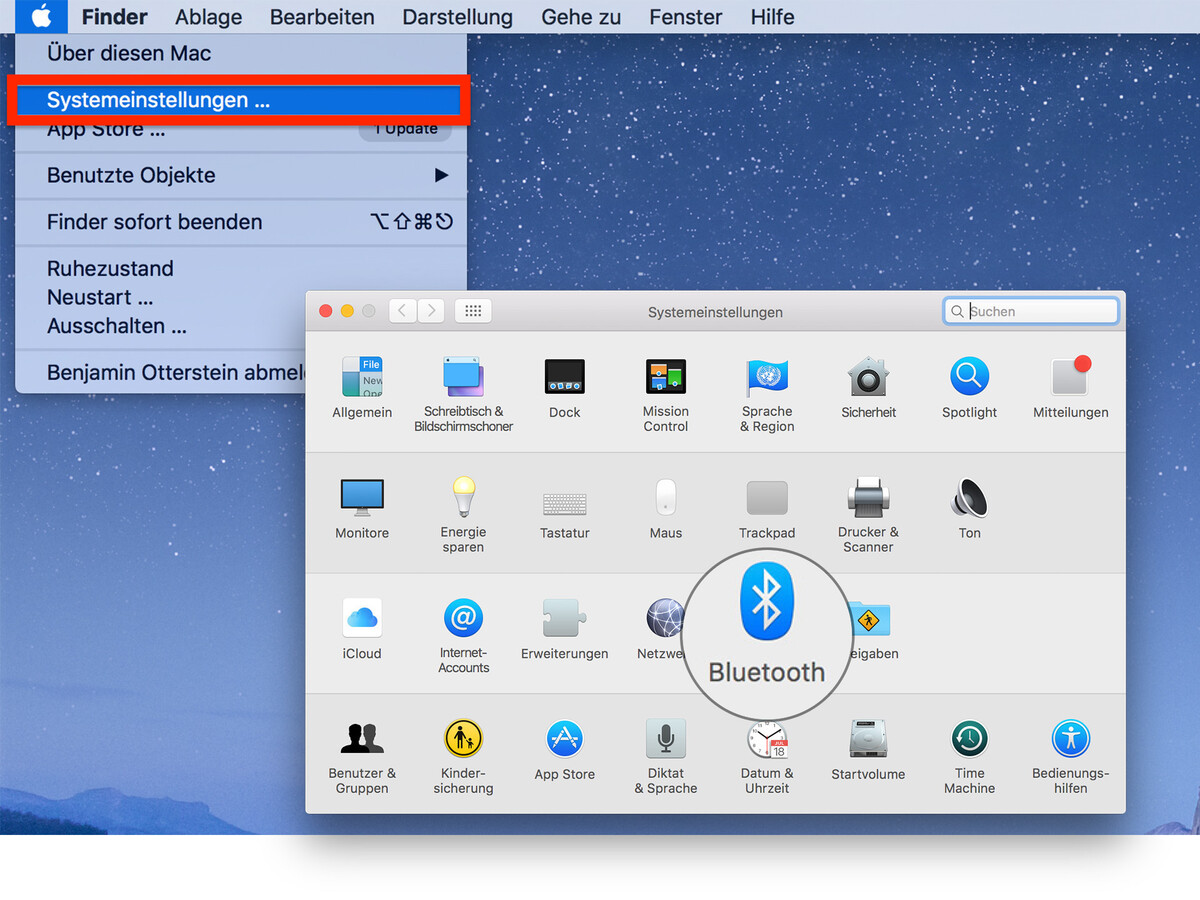The width and height of the screenshot is (1200, 900).
Task: Open the Fenster menu
Action: [685, 16]
